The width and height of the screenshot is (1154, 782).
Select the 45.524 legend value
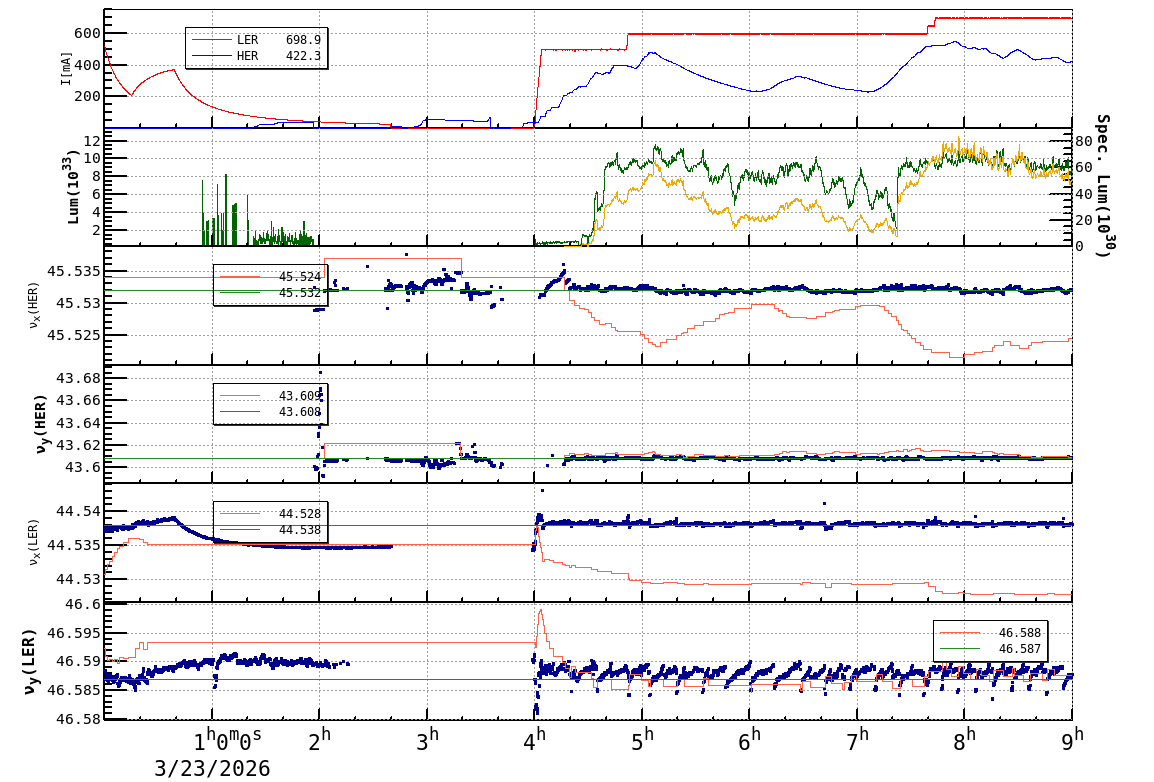pos(300,277)
